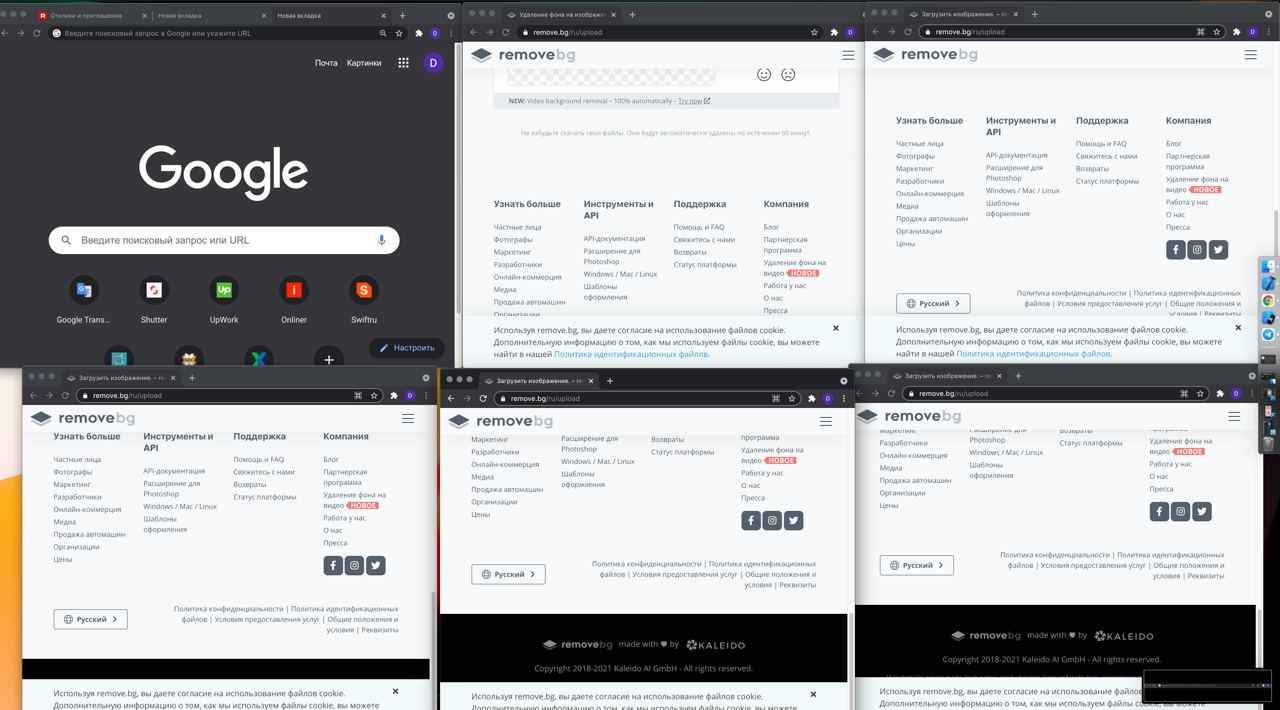Open API-документация in the bottom-left remove.bg window
The width and height of the screenshot is (1280, 710).
point(174,471)
